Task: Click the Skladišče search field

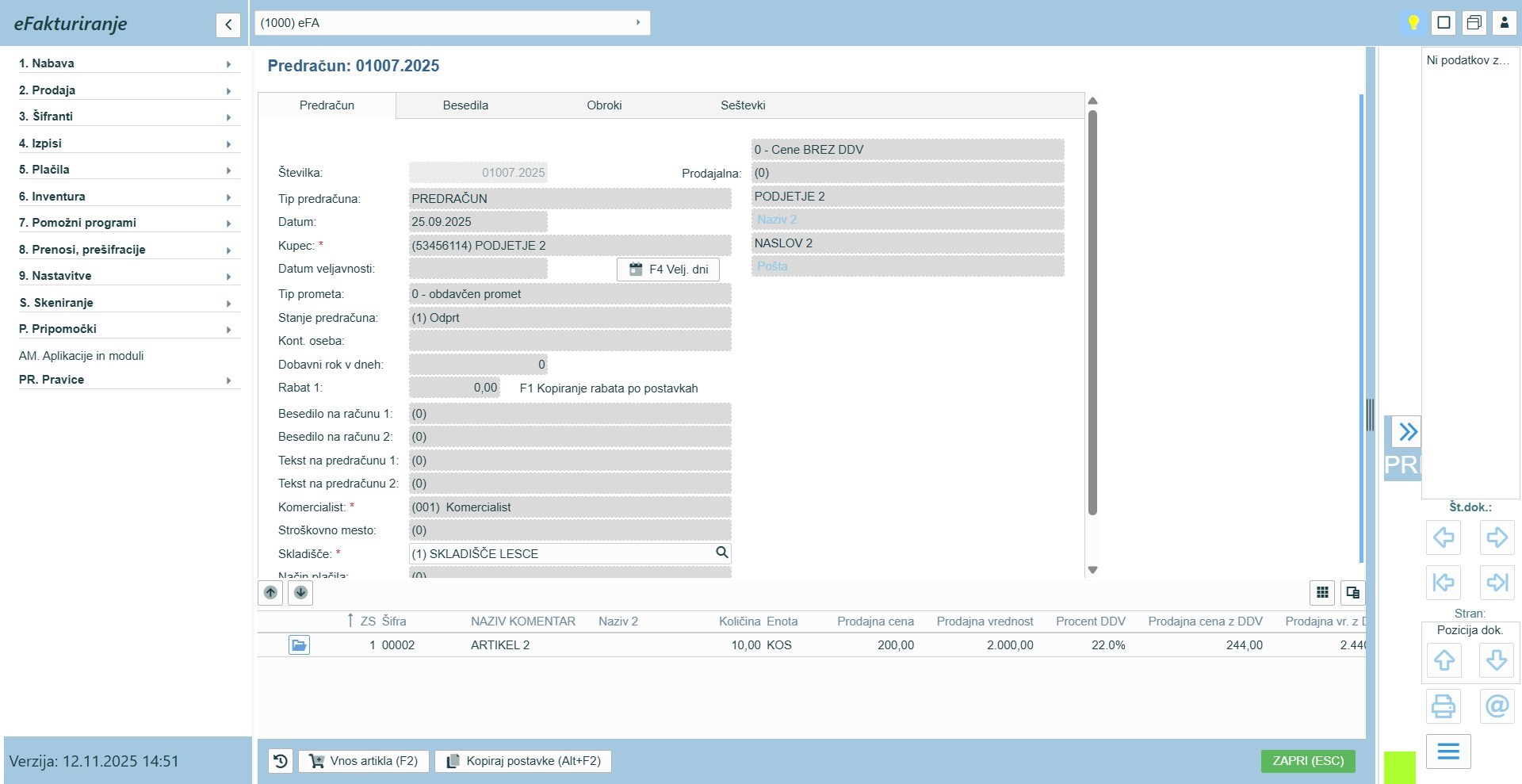Action: pyautogui.click(x=563, y=553)
